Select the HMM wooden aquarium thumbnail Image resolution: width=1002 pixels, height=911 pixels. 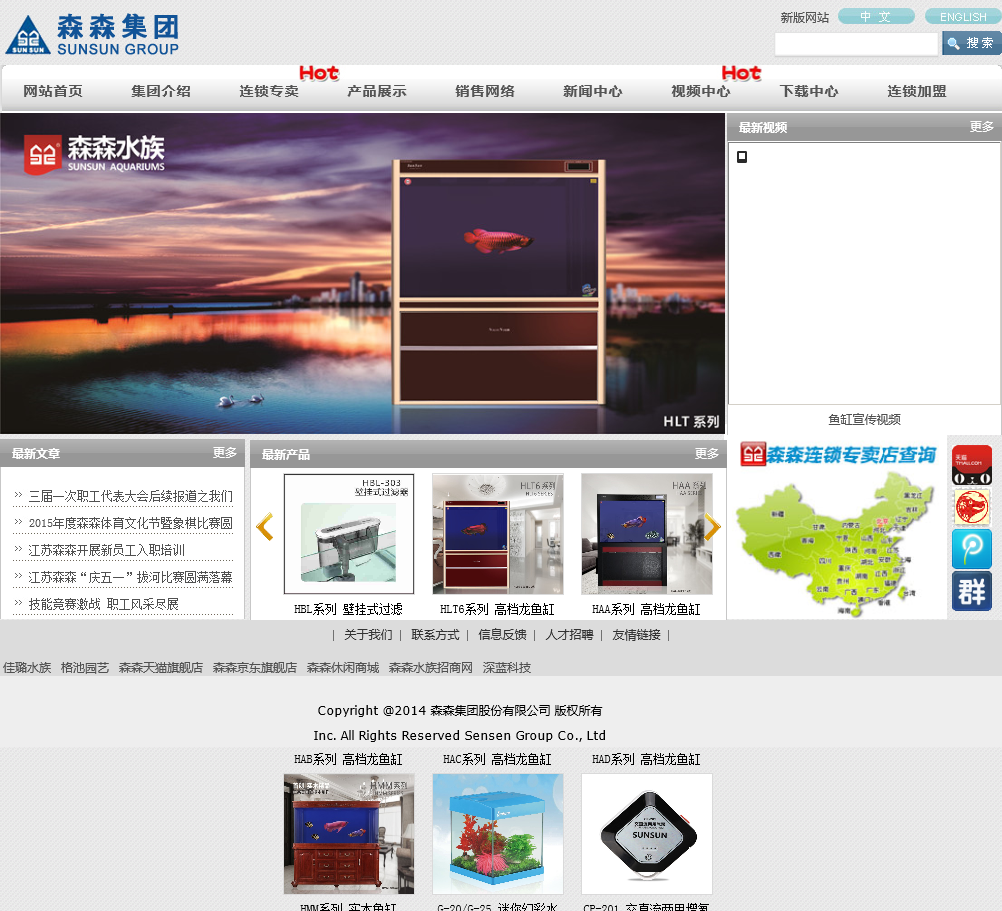(x=349, y=834)
